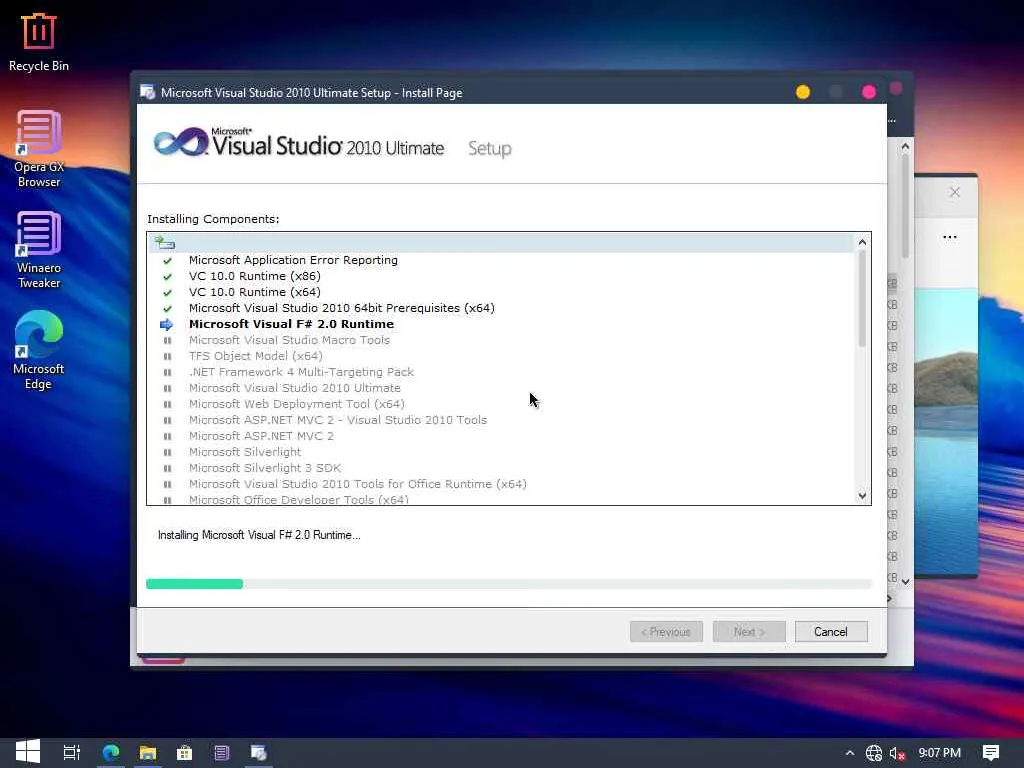Click the pink close dot in setup title bar
This screenshot has width=1024, height=768.
click(x=869, y=92)
